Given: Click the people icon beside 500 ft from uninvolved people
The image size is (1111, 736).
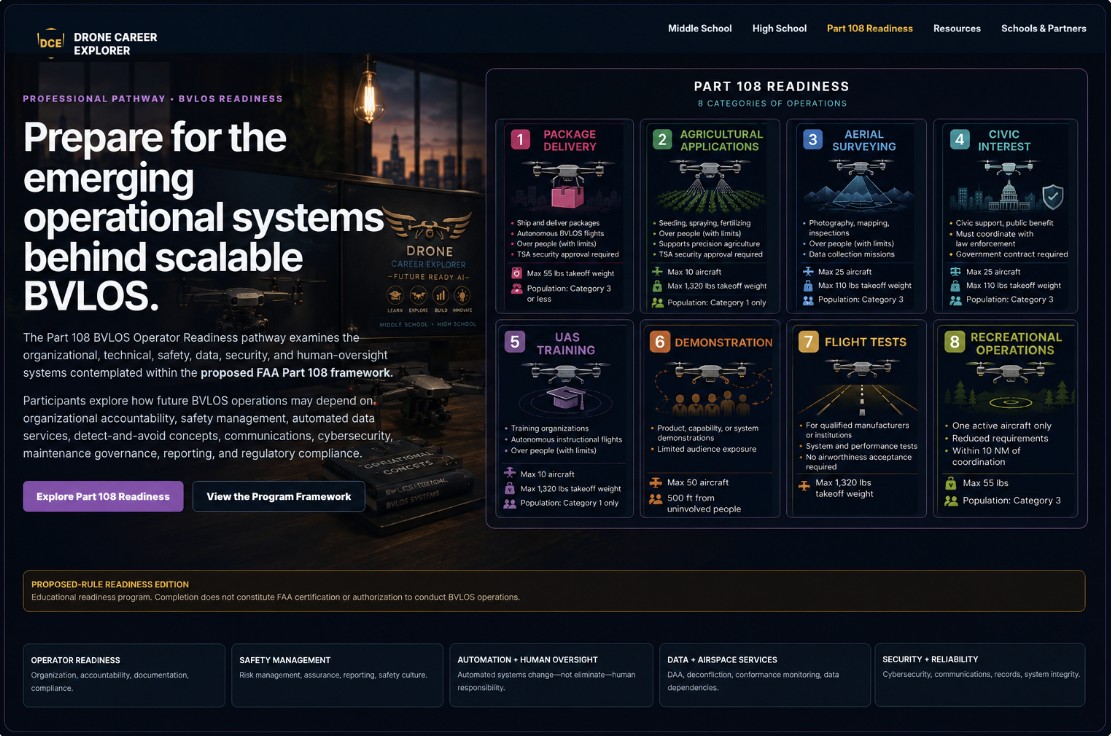Looking at the screenshot, I should (655, 499).
